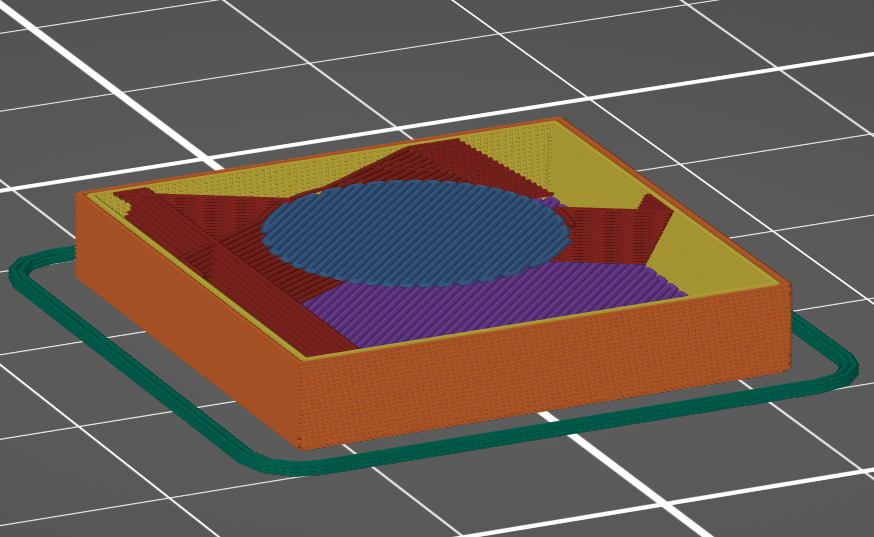
Task: Select the blue circular infill region
Action: coord(415,233)
